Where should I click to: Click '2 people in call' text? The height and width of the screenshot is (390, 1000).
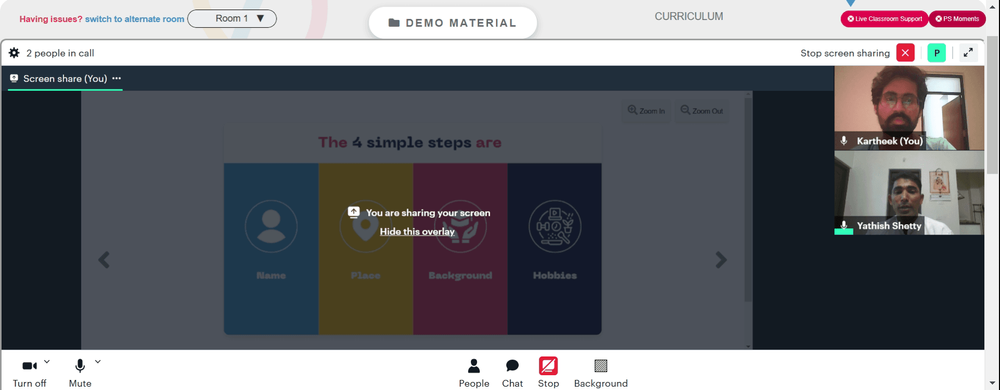[60, 54]
